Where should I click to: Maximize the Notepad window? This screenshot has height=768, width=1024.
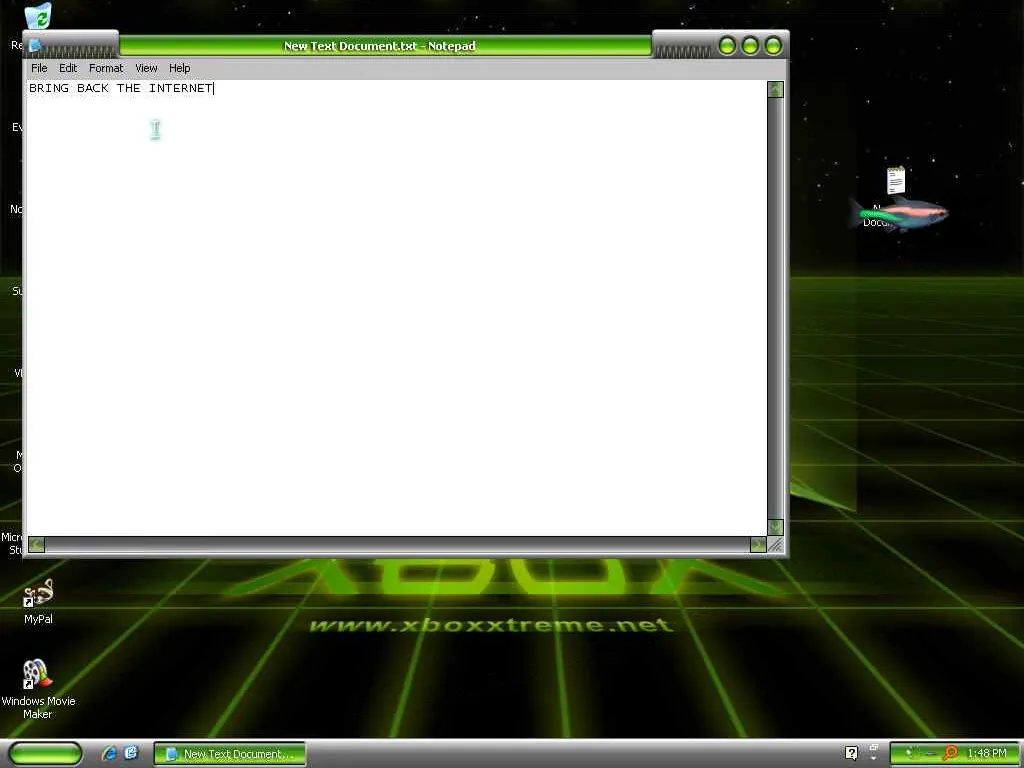click(750, 46)
